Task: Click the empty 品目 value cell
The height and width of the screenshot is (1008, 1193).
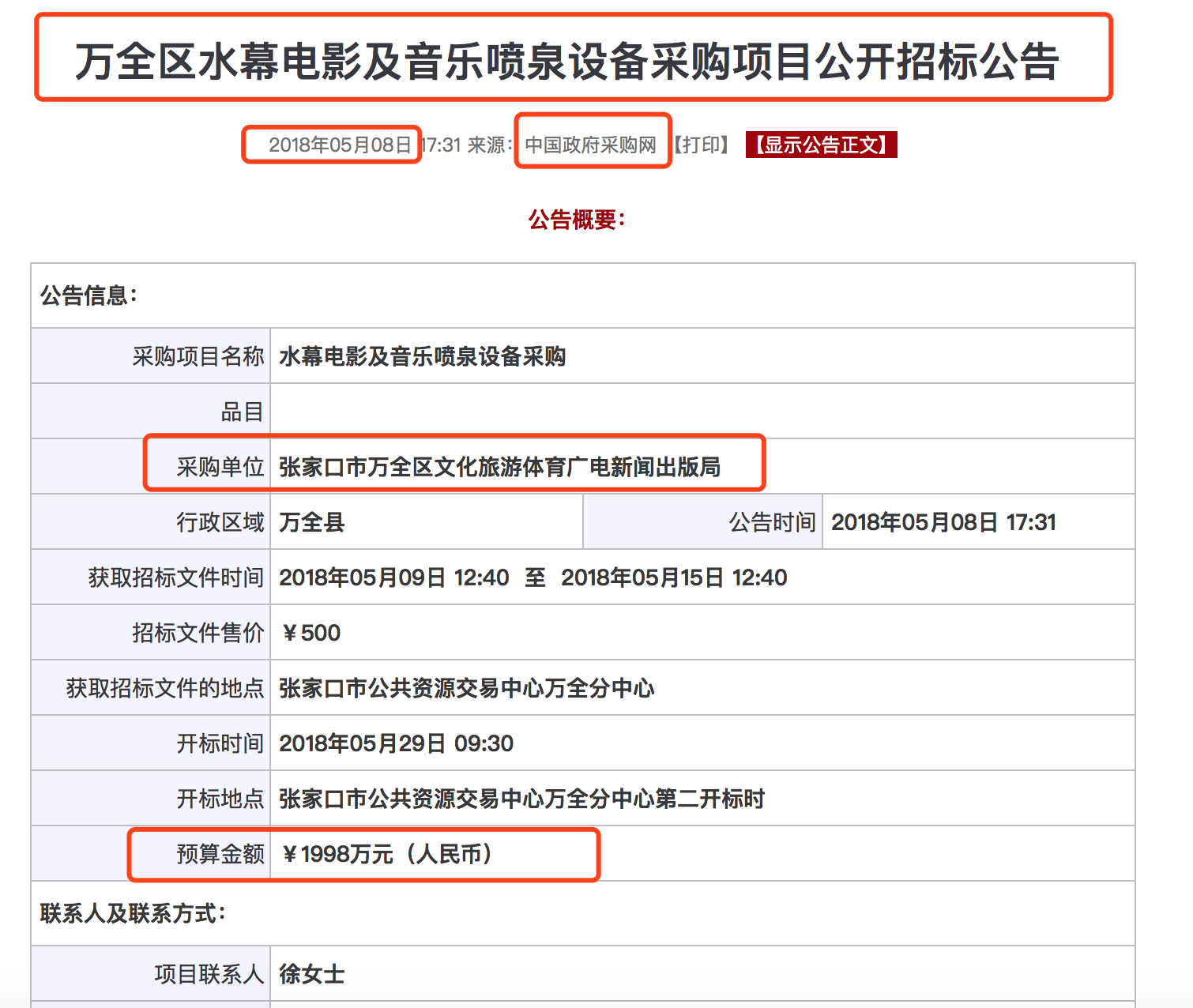Action: click(702, 412)
